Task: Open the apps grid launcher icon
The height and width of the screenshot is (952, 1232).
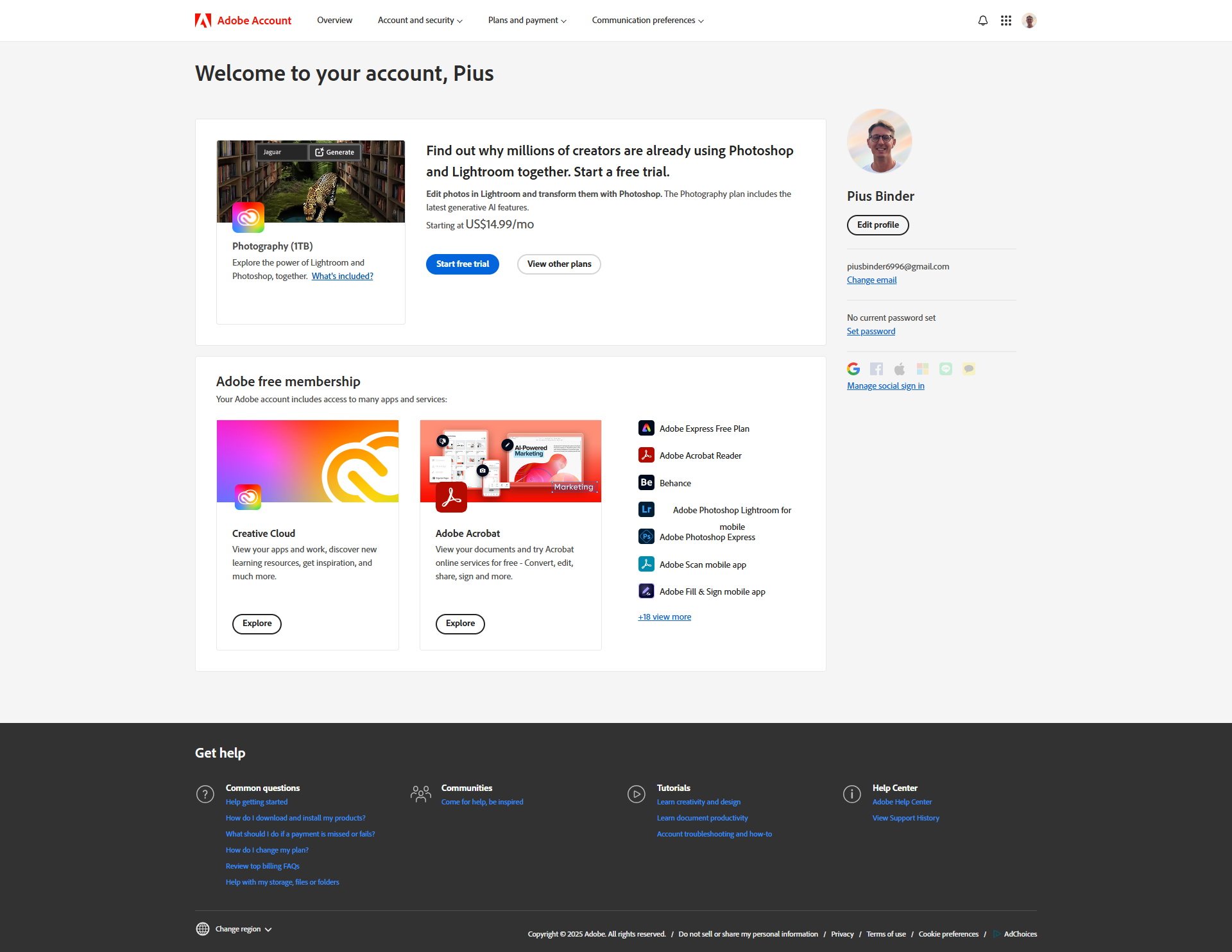Action: 1005,21
